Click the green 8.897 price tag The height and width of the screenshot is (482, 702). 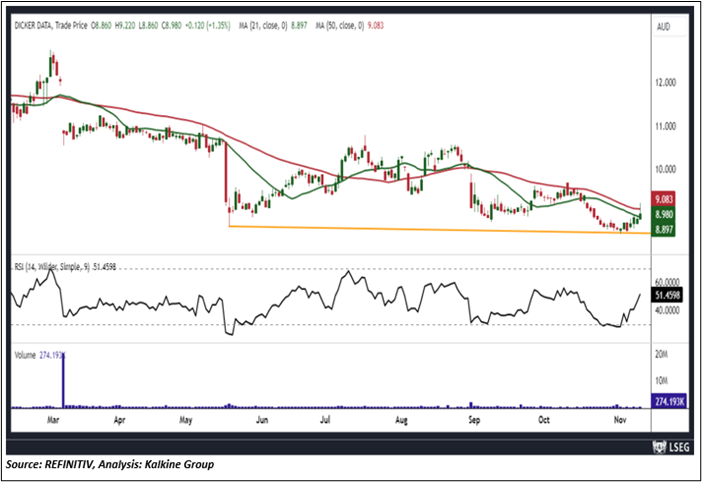(x=663, y=229)
